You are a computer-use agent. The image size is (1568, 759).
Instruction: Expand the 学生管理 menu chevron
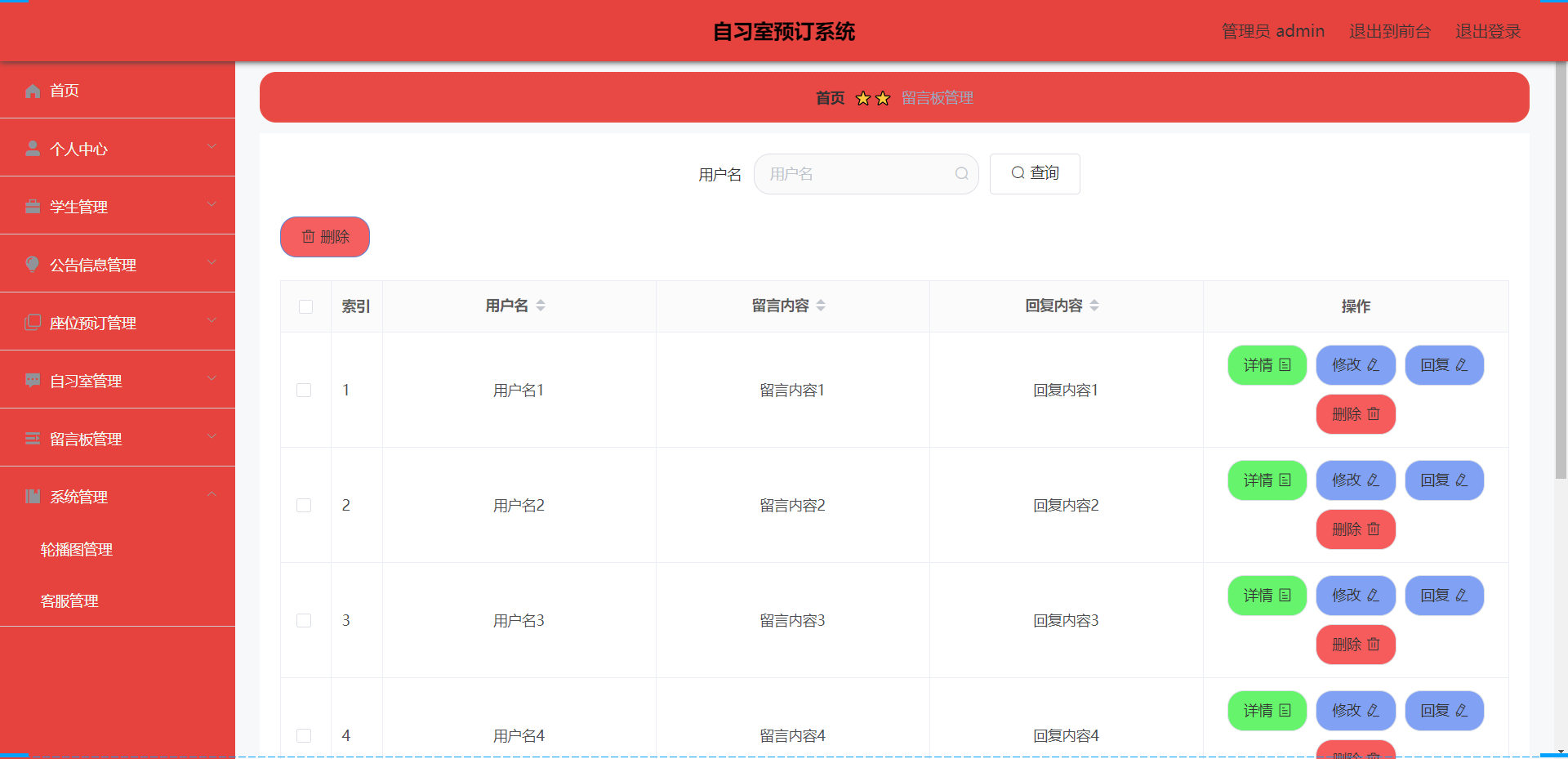point(212,203)
